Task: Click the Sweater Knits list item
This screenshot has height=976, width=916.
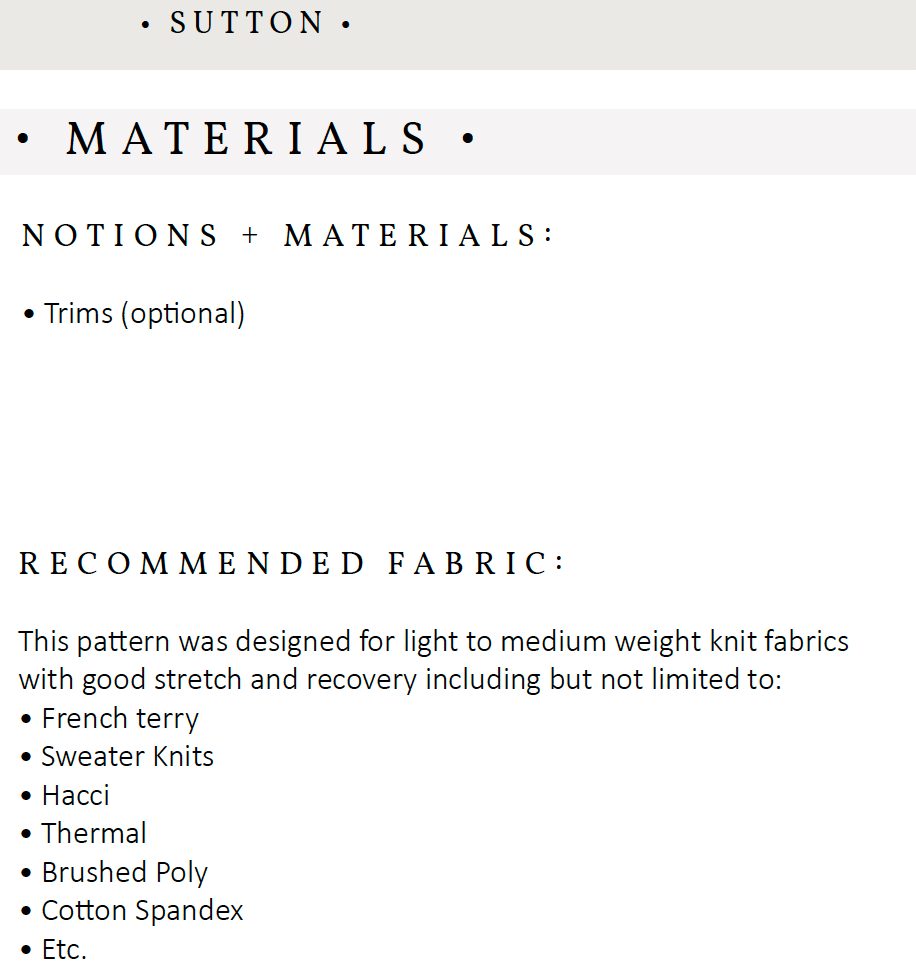Action: (x=127, y=757)
